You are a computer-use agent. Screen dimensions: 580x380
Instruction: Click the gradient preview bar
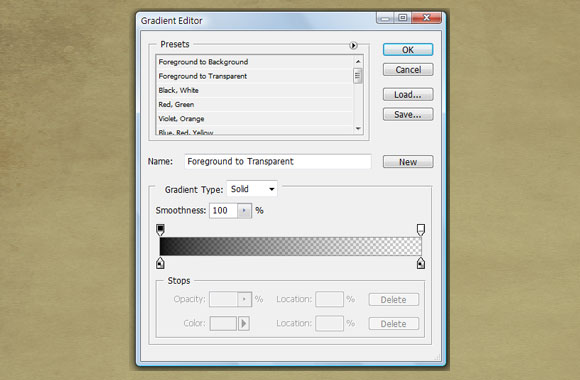(290, 246)
